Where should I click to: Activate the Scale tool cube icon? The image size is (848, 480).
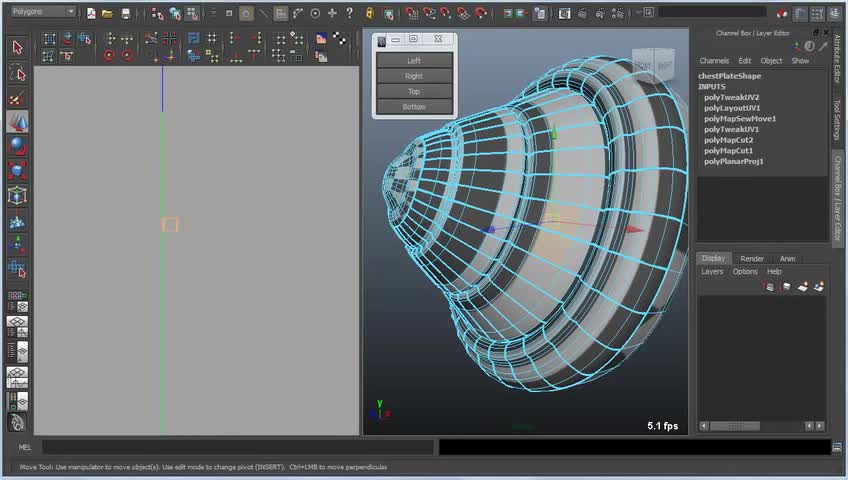click(x=17, y=171)
